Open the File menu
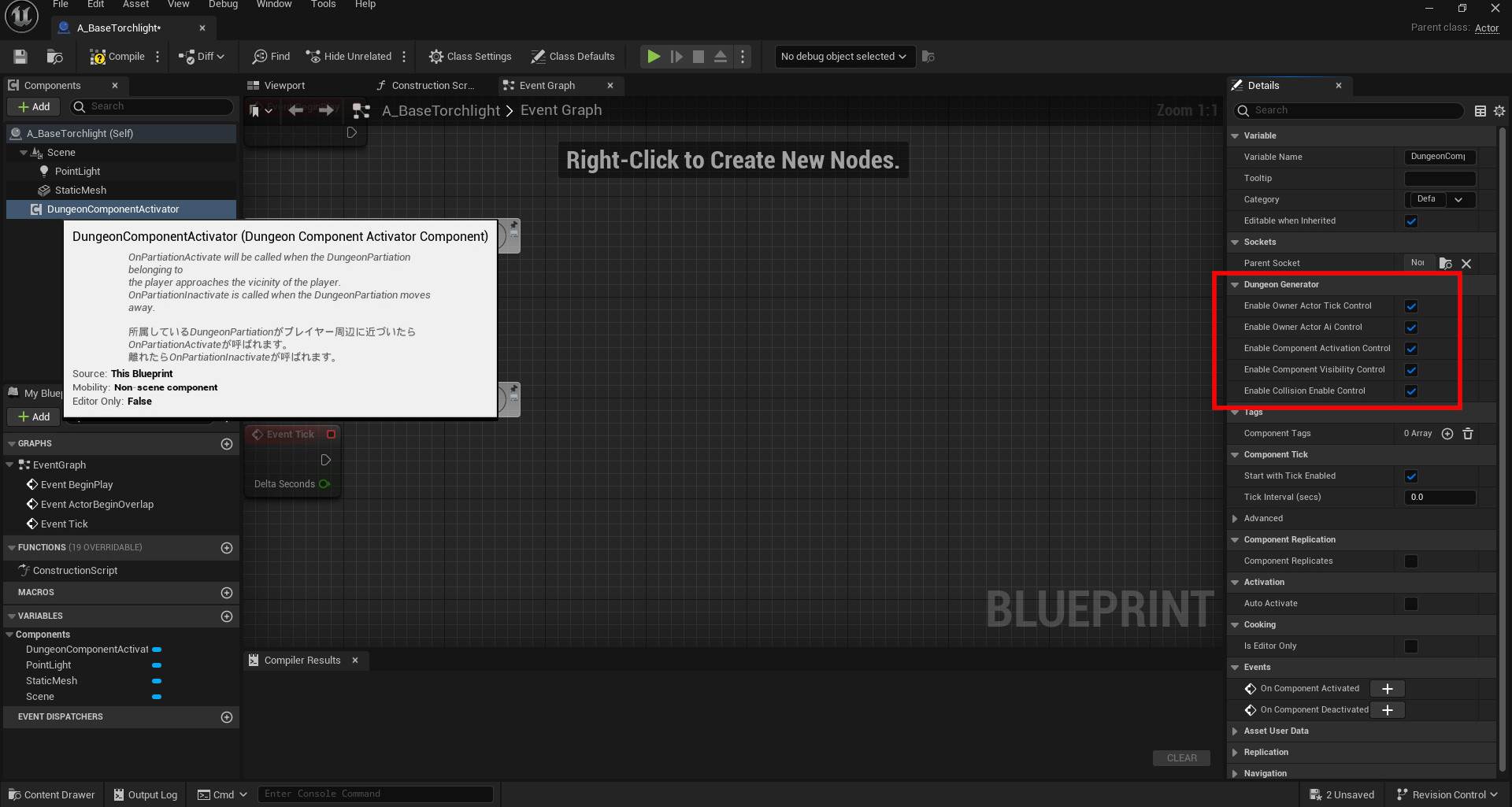This screenshot has height=807, width=1512. point(61,5)
